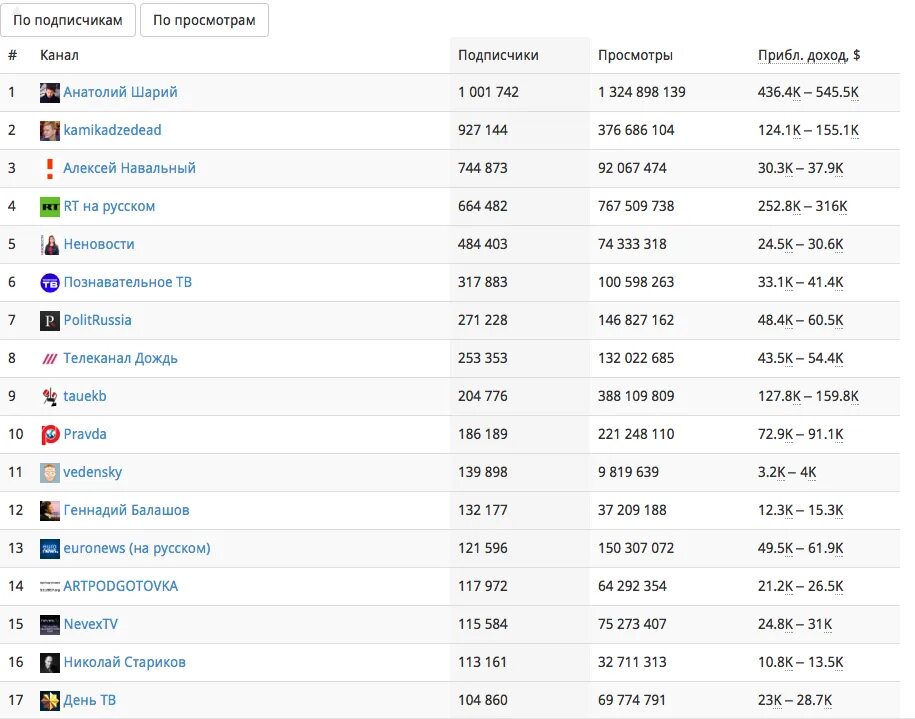Click the euronews channel logo

pyautogui.click(x=50, y=548)
